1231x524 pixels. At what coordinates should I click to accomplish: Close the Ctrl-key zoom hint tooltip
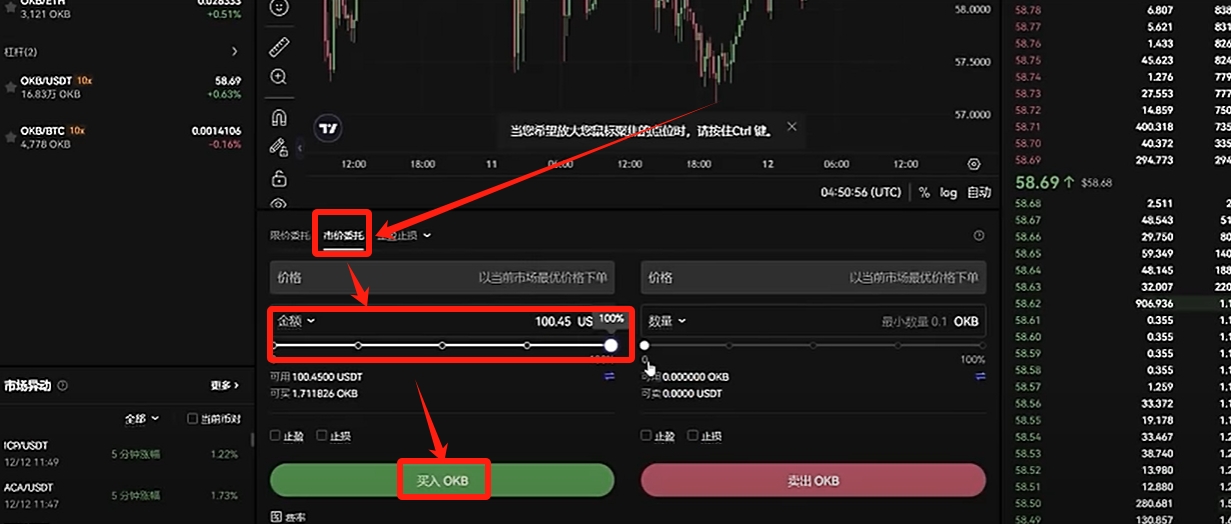[x=792, y=127]
